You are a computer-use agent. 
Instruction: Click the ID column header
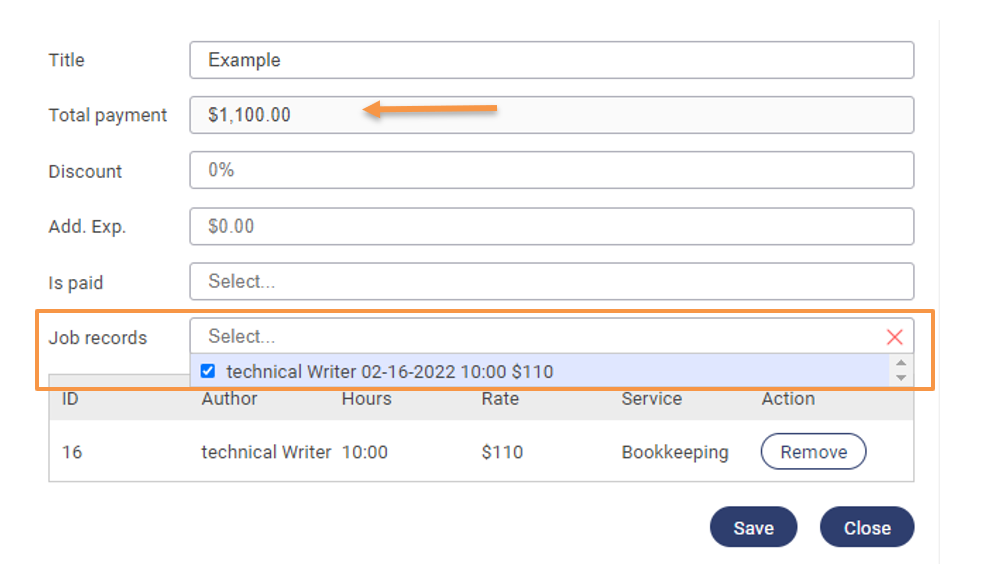[71, 399]
